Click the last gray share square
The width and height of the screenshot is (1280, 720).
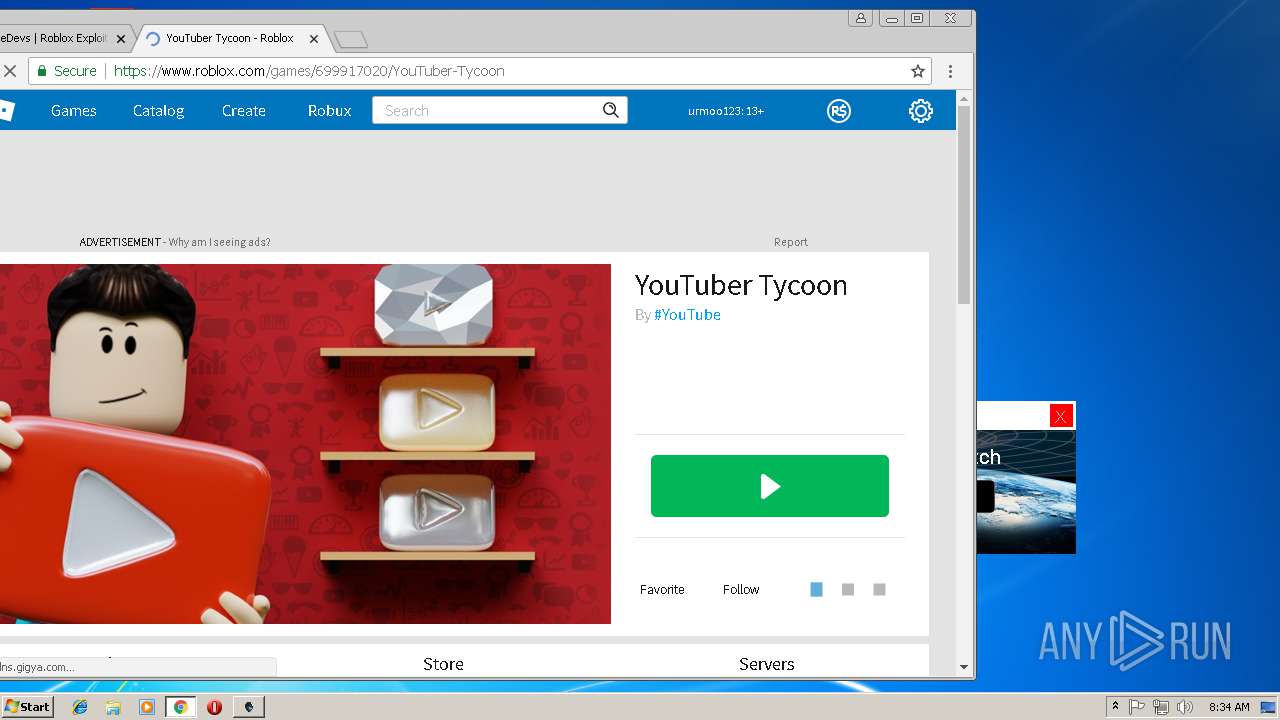879,590
